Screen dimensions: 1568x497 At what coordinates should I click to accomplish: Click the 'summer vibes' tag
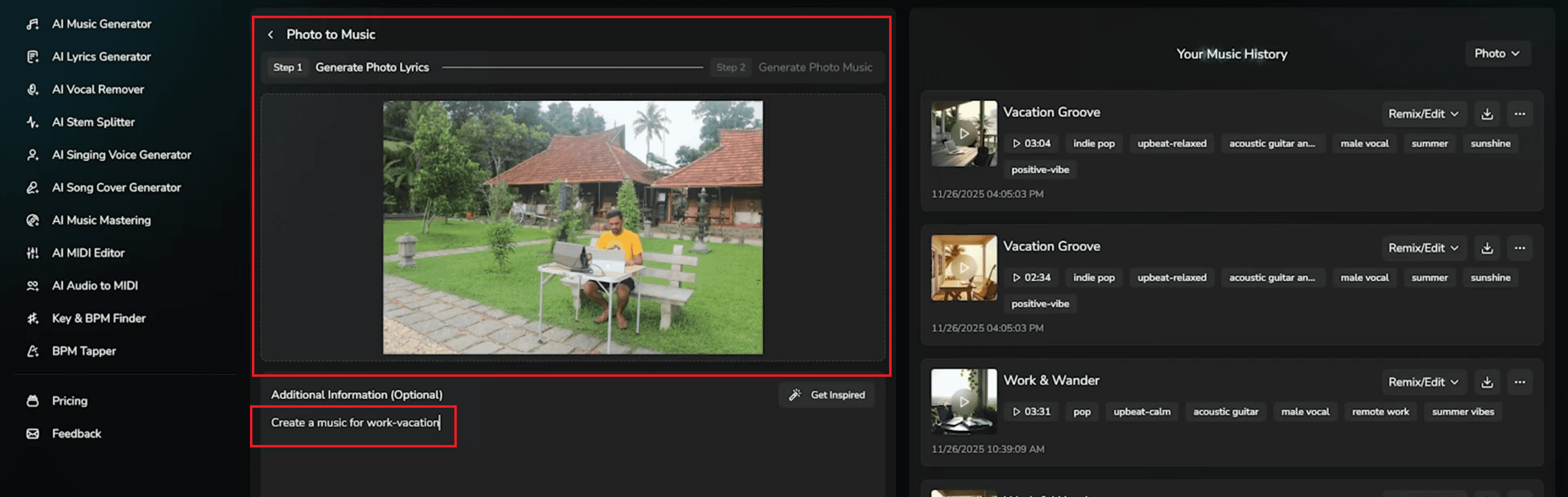click(1463, 412)
